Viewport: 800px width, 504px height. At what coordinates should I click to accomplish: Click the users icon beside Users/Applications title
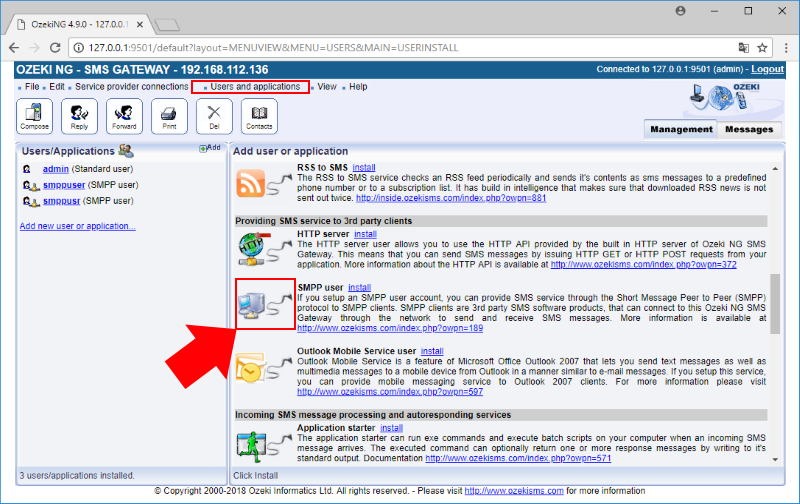tap(126, 150)
